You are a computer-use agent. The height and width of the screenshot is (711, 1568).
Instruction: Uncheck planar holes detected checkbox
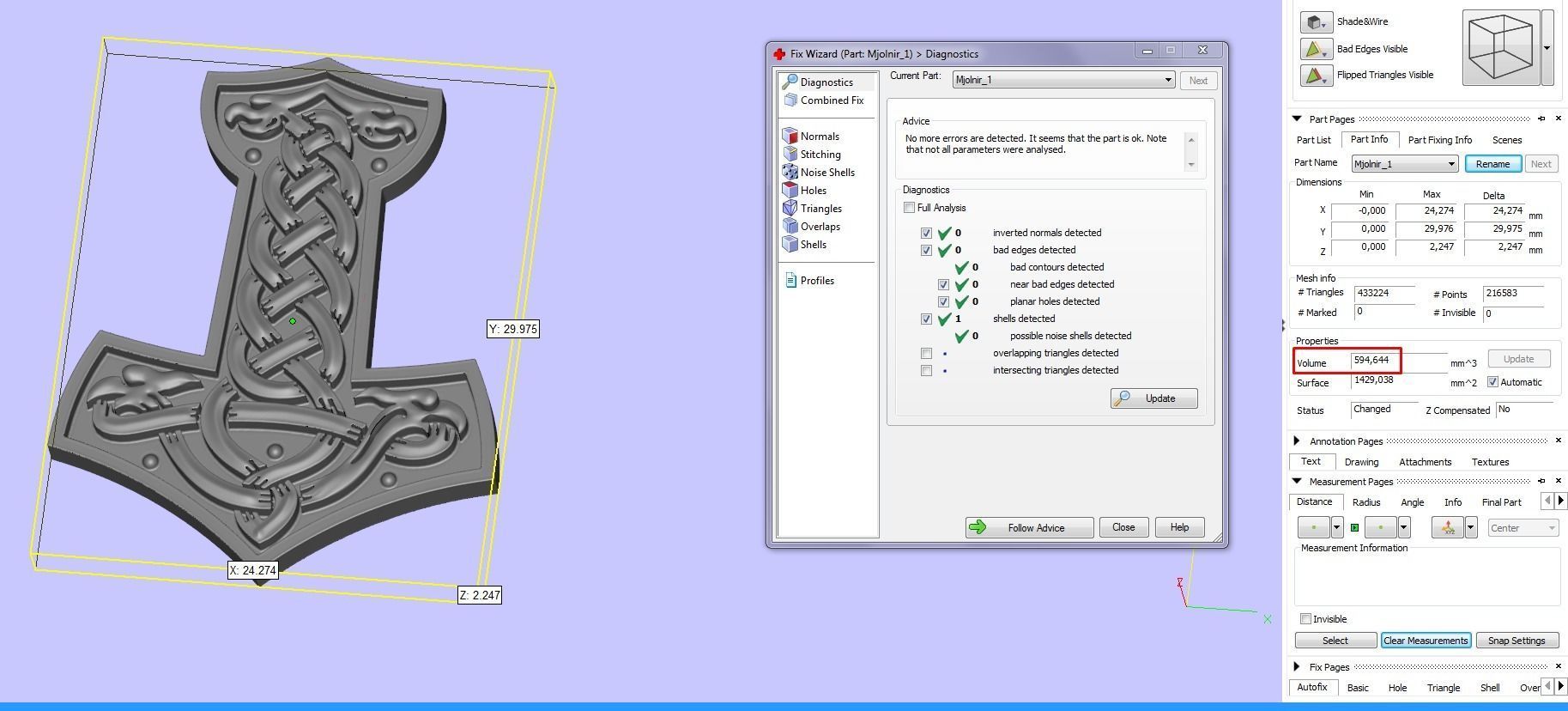pos(943,302)
